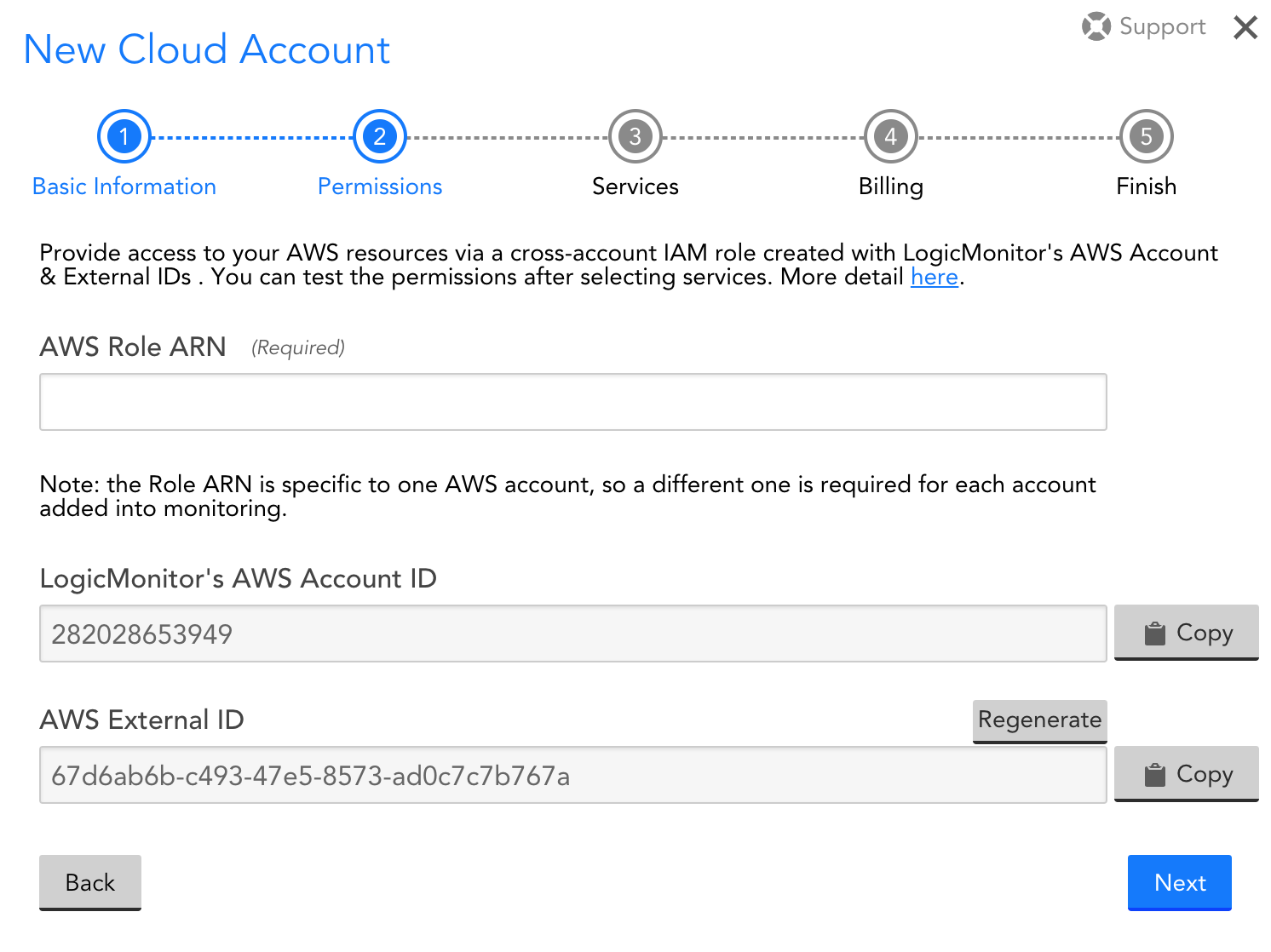Click the AWS Role ARN label
Screen dimensions: 1271x952
tap(133, 347)
